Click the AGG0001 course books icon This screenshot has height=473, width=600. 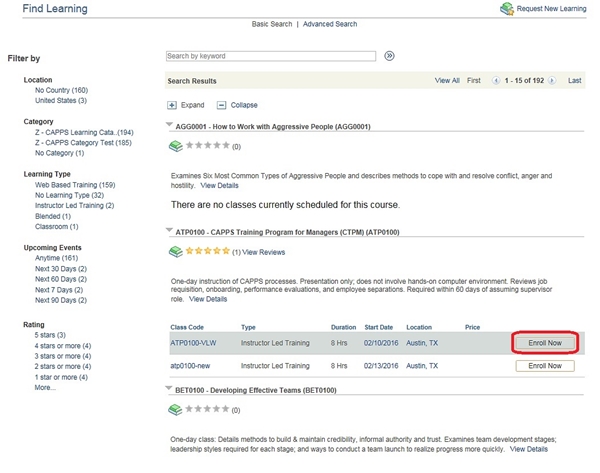coord(175,146)
